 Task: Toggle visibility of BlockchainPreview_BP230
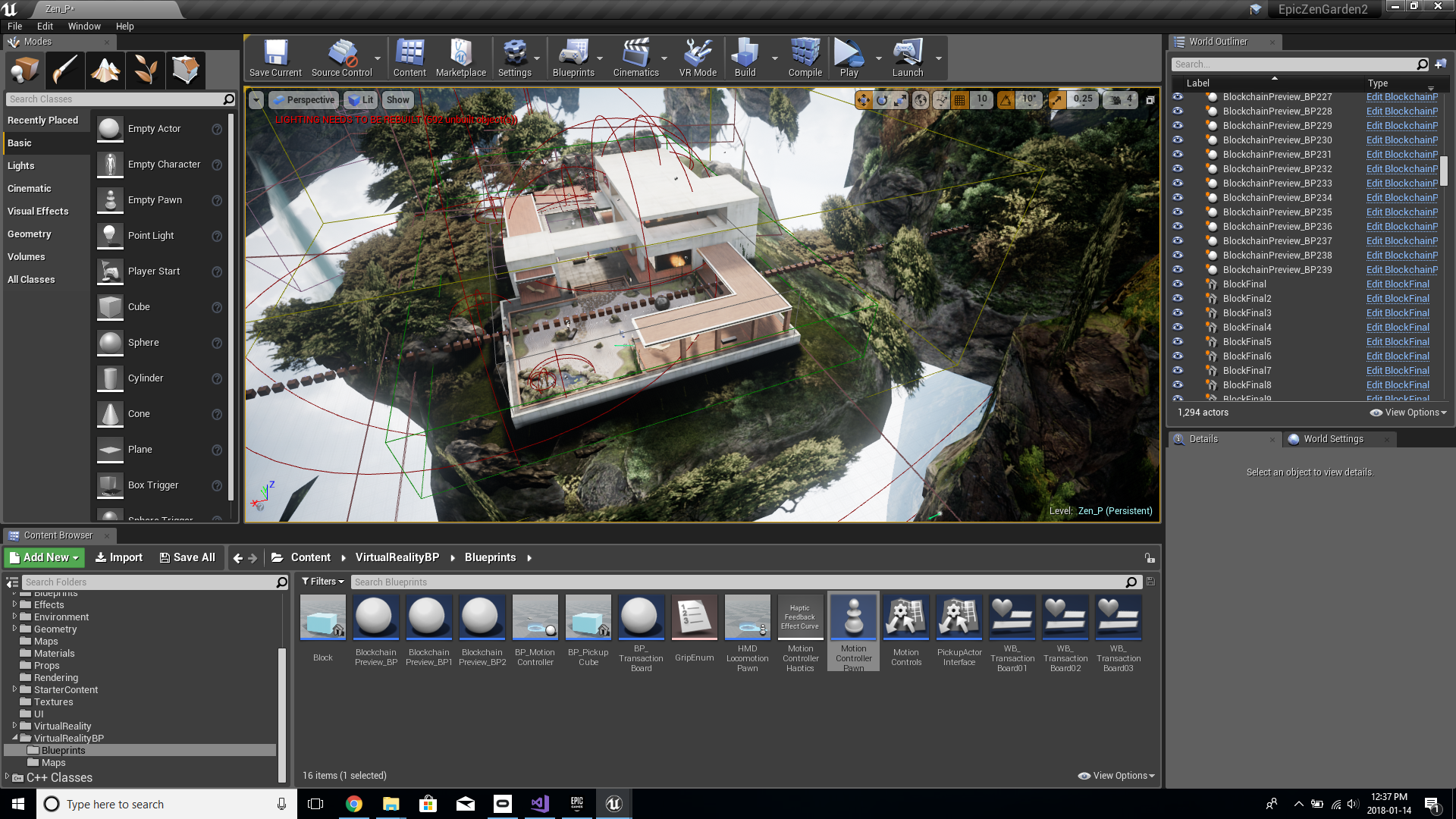point(1178,140)
